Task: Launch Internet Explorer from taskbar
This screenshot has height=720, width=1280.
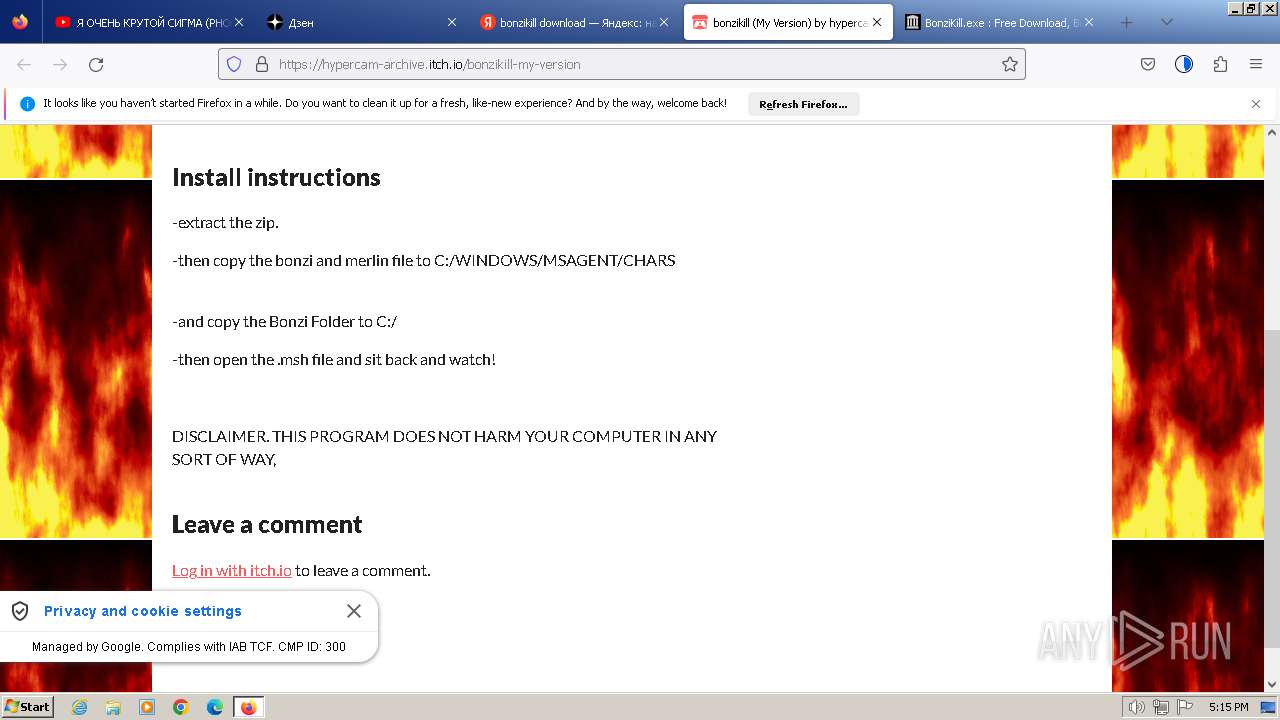Action: click(x=80, y=707)
